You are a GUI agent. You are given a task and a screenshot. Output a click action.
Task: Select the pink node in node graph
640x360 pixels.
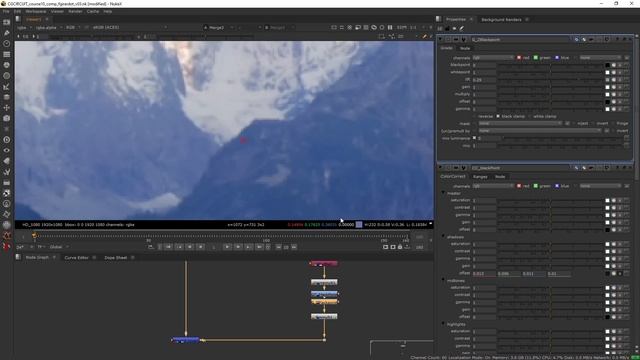(x=324, y=264)
